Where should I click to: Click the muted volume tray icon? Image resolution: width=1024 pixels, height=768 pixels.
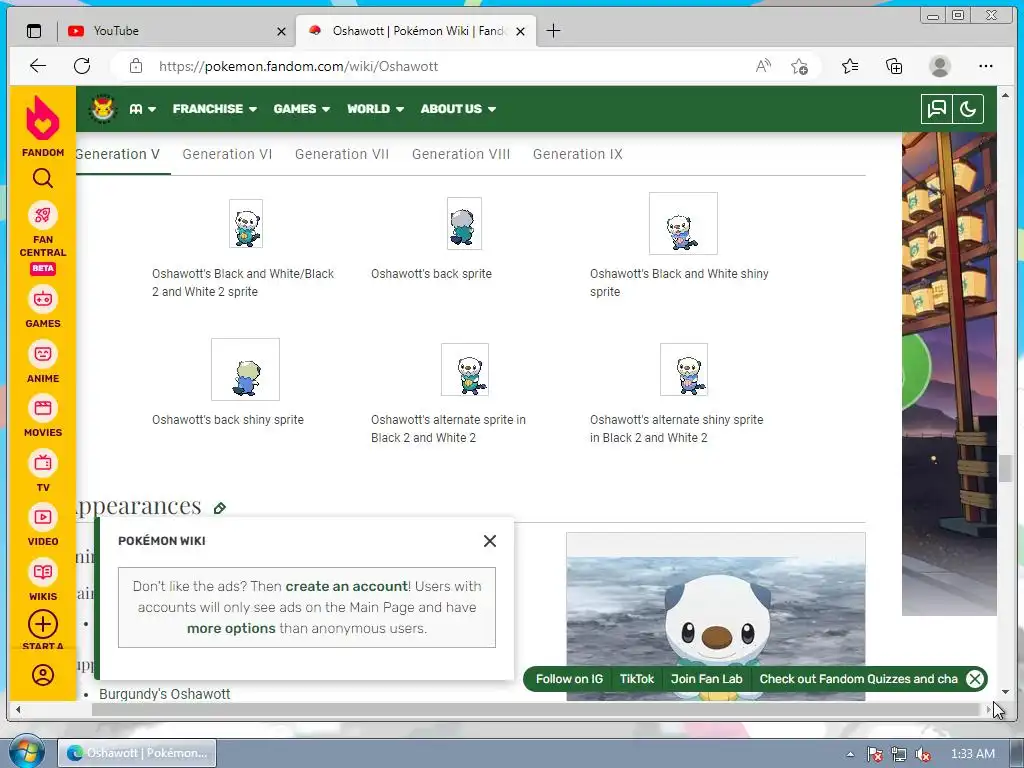tap(923, 754)
